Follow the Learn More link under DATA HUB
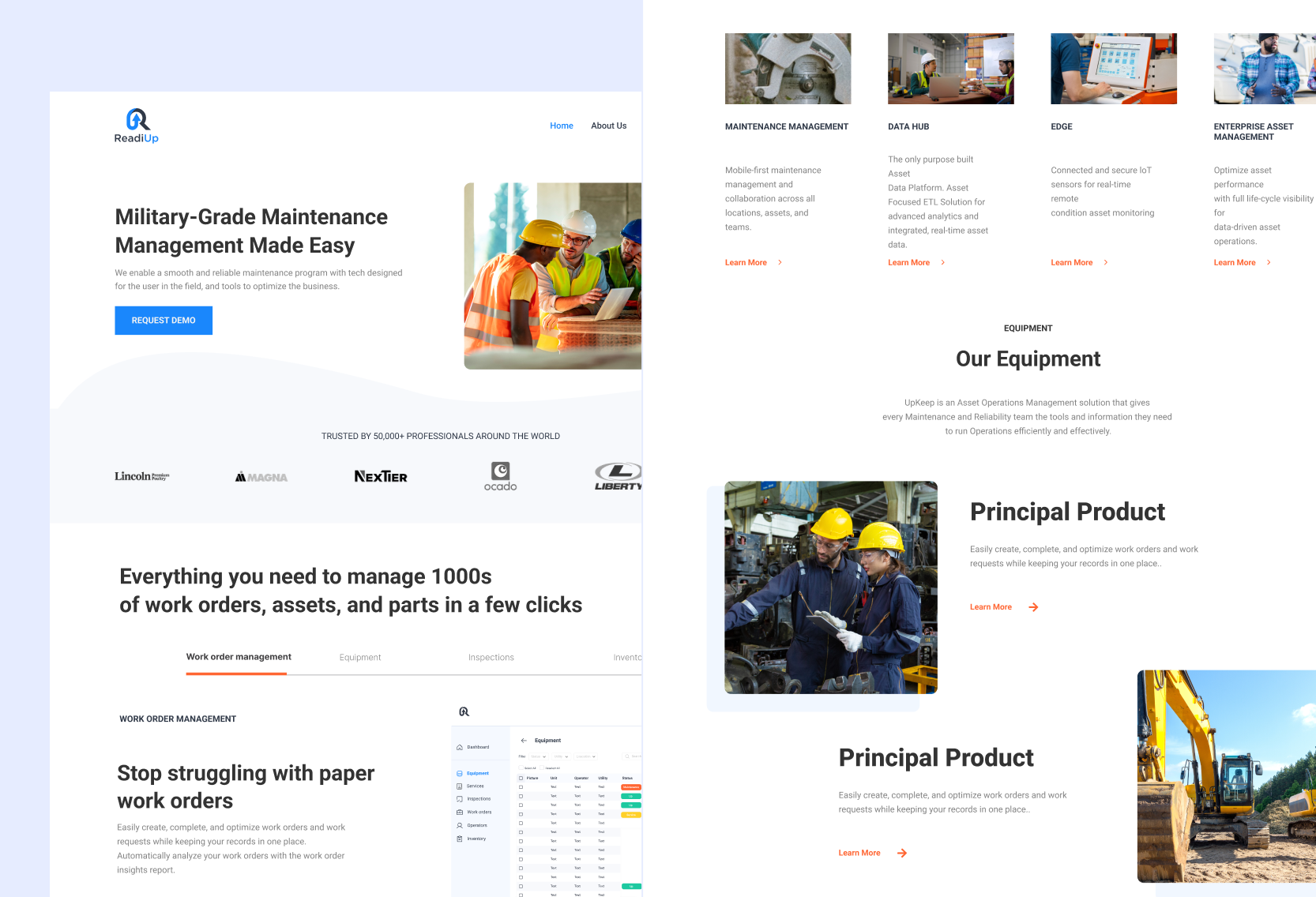1316x897 pixels. [909, 262]
